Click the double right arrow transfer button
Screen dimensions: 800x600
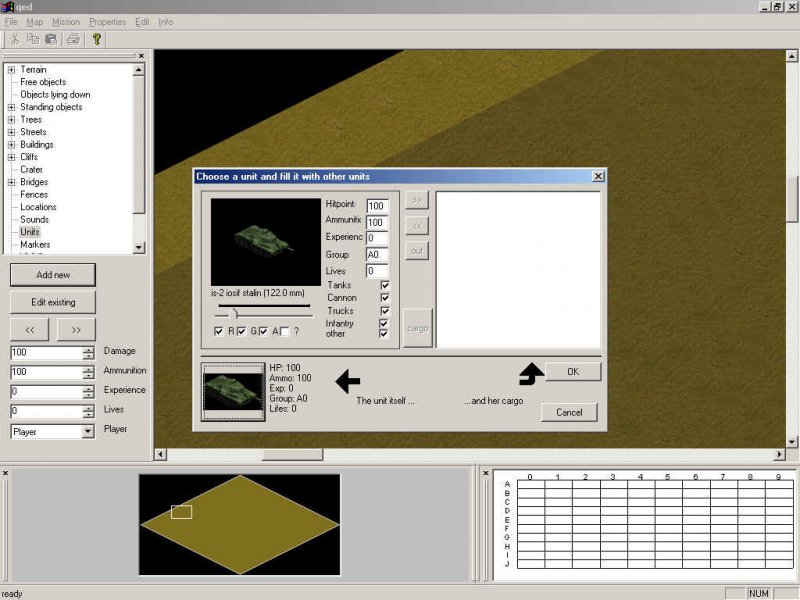(417, 201)
